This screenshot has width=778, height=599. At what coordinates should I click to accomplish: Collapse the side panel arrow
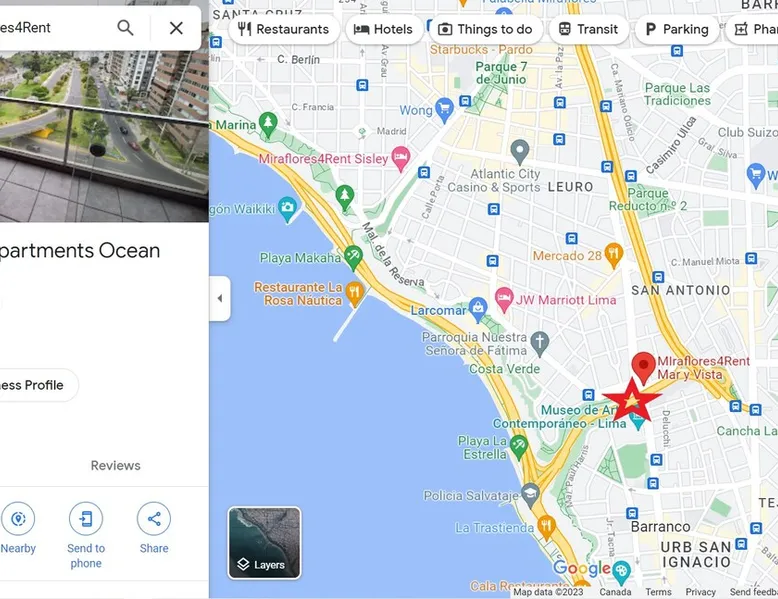tap(220, 298)
